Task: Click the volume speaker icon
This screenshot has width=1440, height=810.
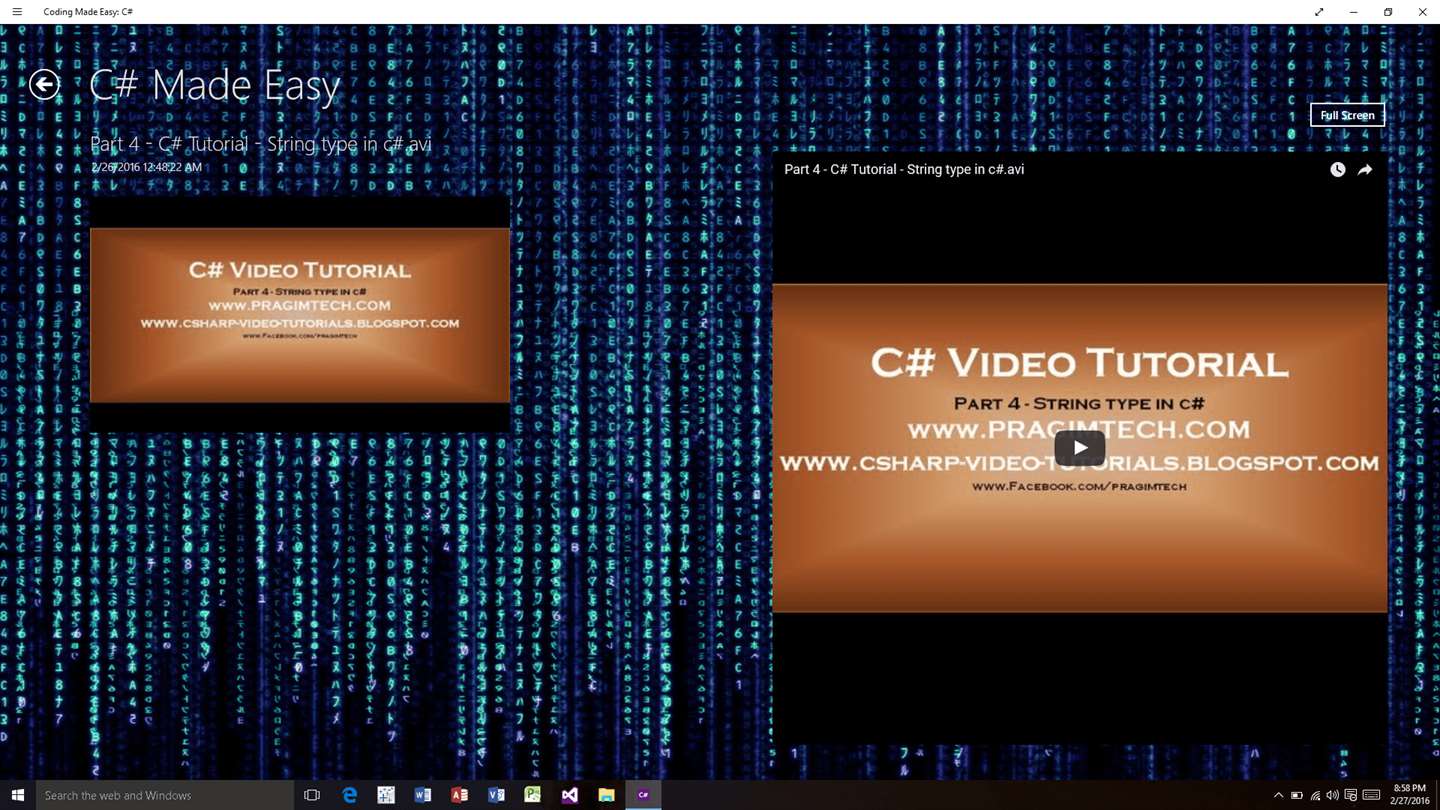Action: [1332, 796]
